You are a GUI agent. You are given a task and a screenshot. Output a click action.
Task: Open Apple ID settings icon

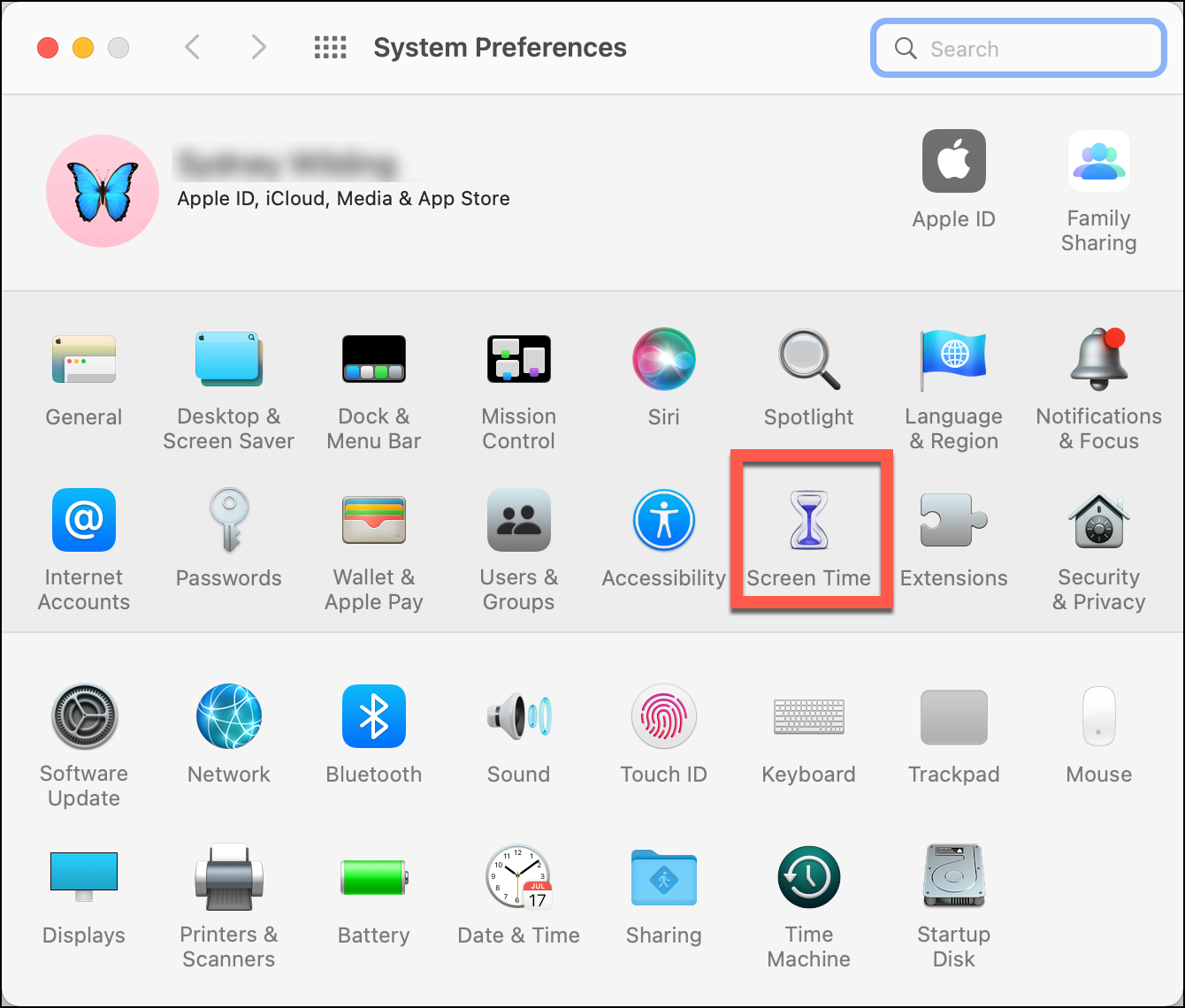point(954,161)
